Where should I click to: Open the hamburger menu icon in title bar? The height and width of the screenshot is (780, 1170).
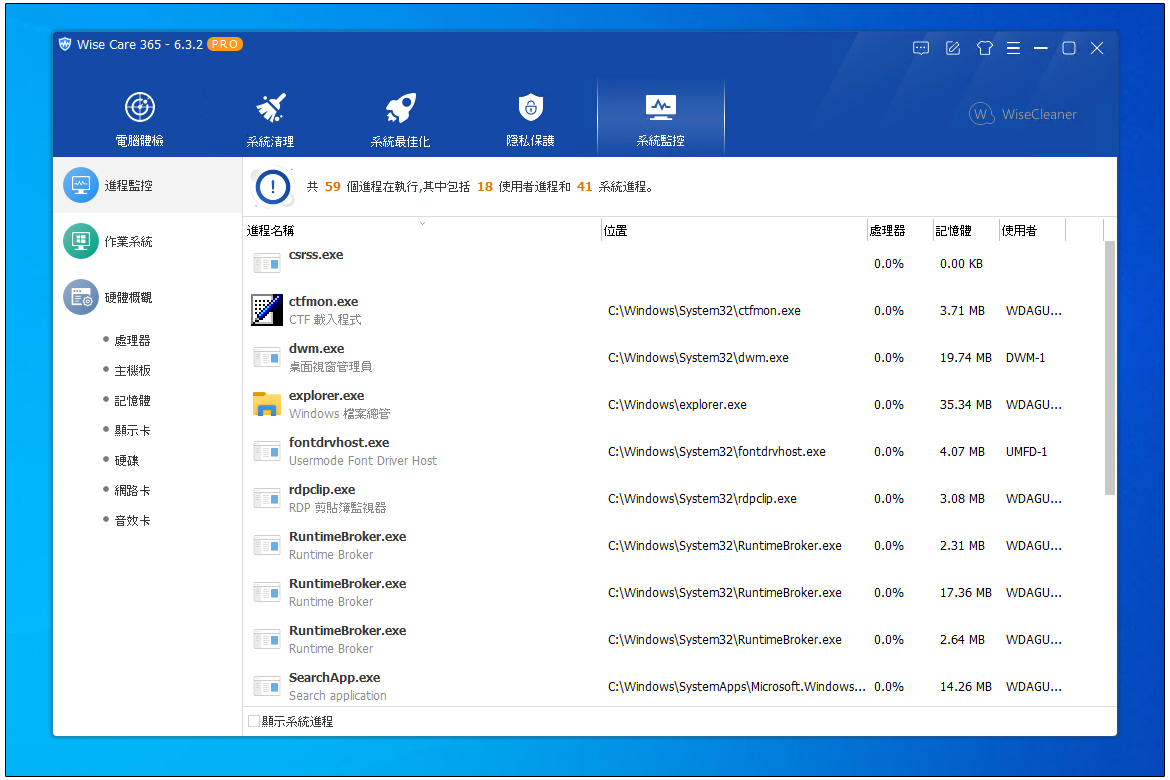pyautogui.click(x=1013, y=48)
